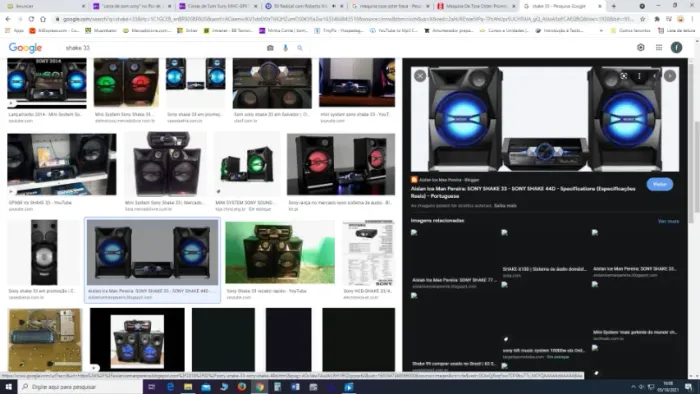Open "GPX88 vs SHAKE 33" YouTube thumbnail

[62, 164]
